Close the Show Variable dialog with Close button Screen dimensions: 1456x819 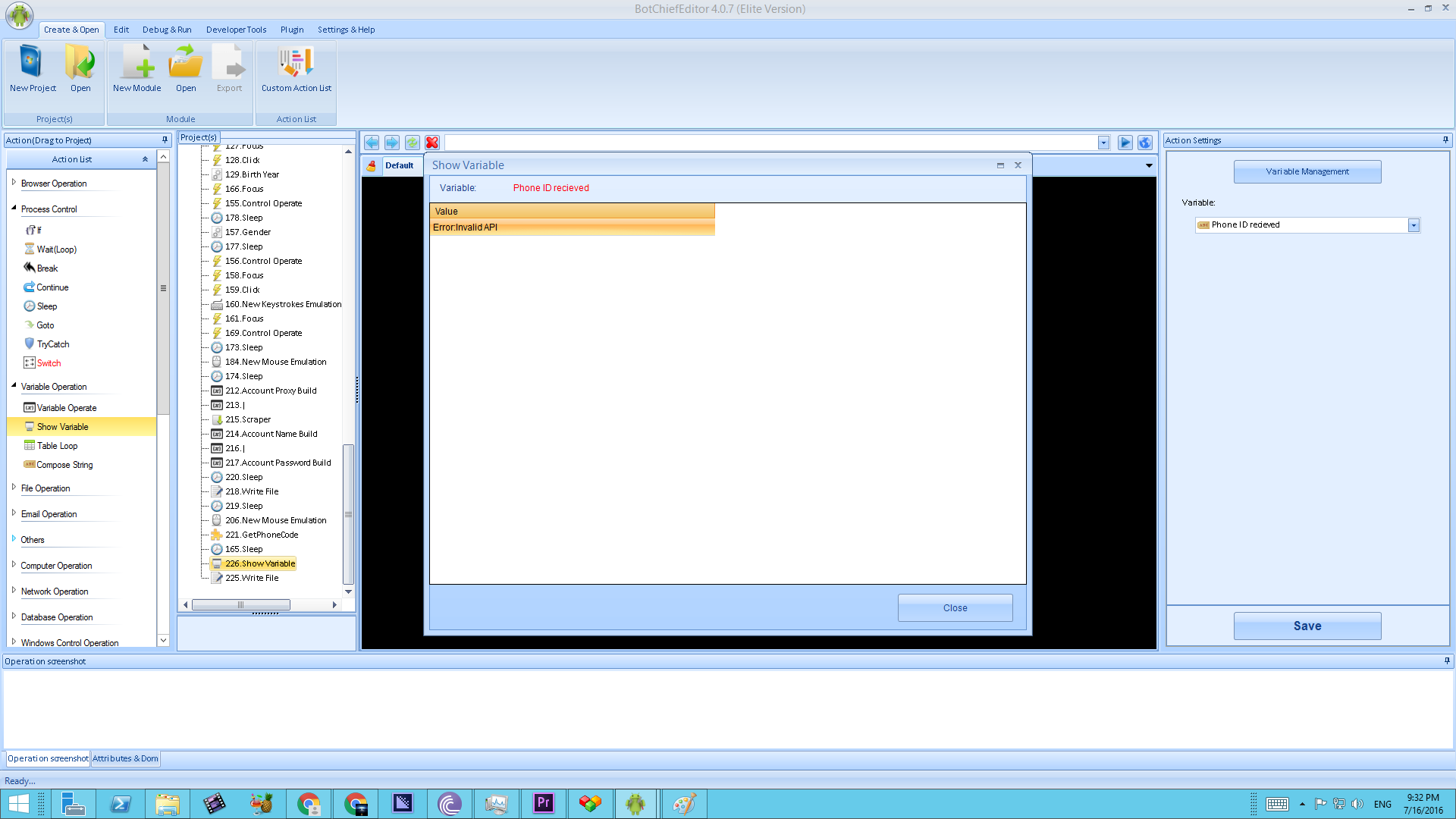pos(955,608)
